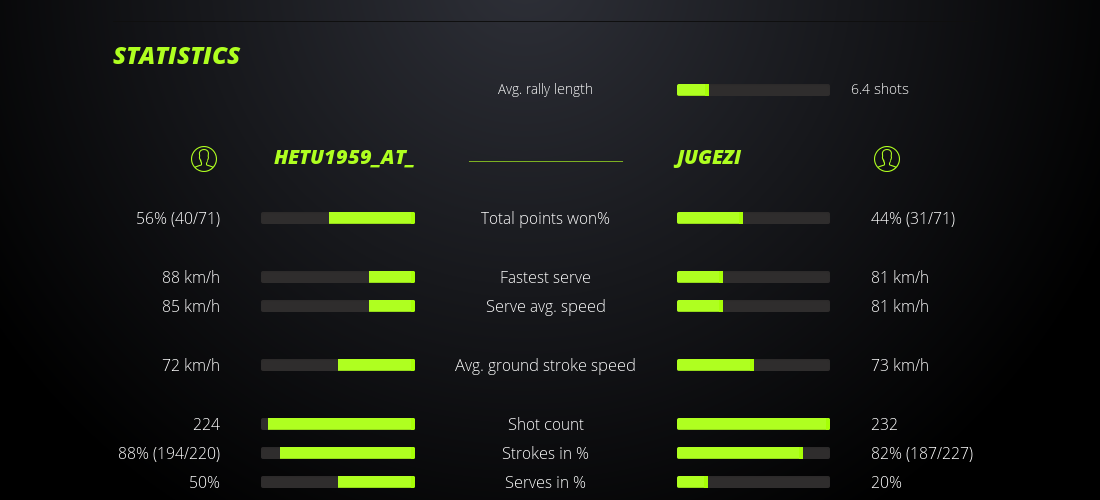Screen dimensions: 1100x500
Task: Click the profile icon beside HETU1959_AT_
Action: click(x=204, y=158)
